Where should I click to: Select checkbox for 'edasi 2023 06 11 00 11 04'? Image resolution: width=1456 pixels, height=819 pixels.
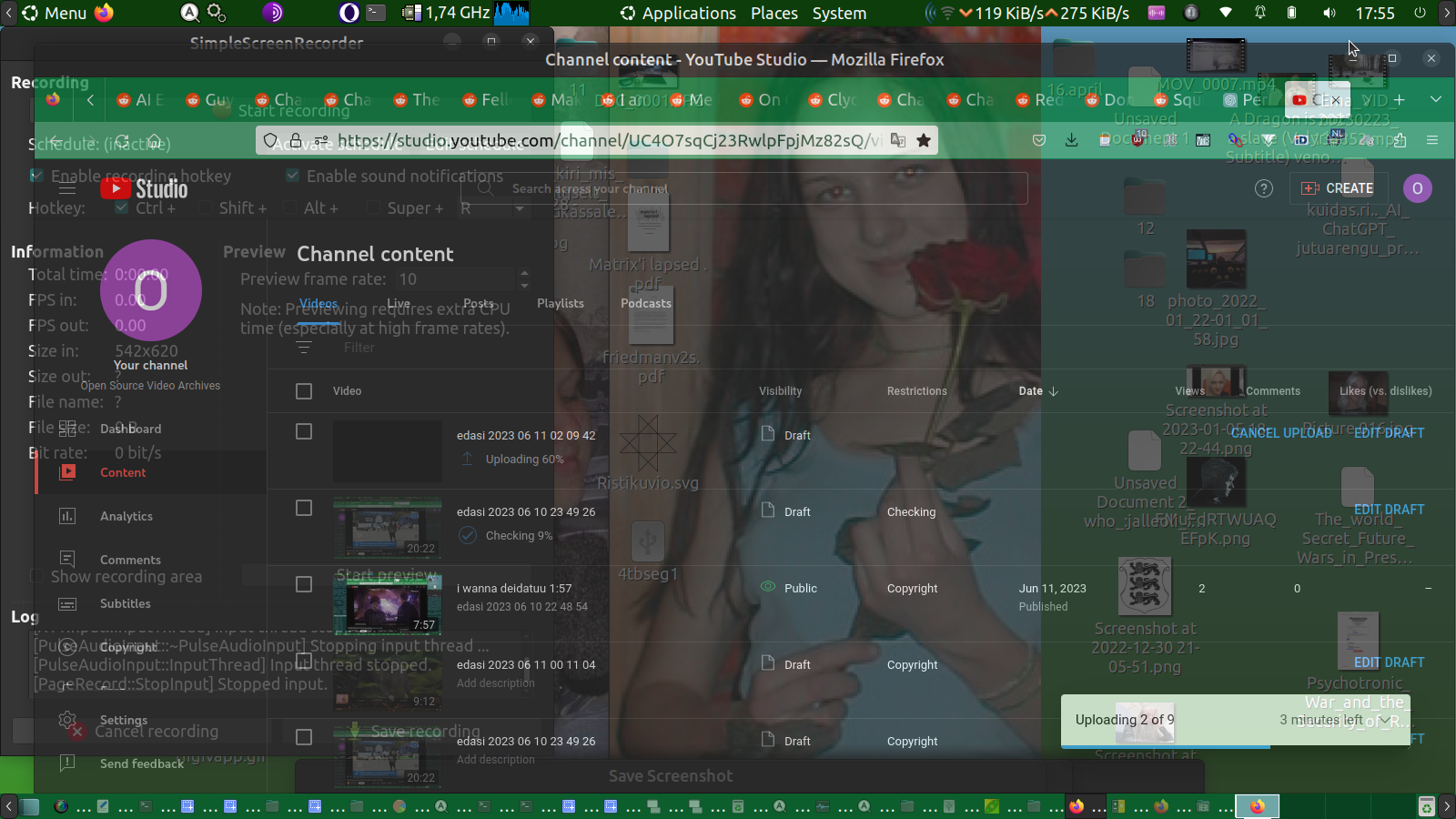[304, 661]
